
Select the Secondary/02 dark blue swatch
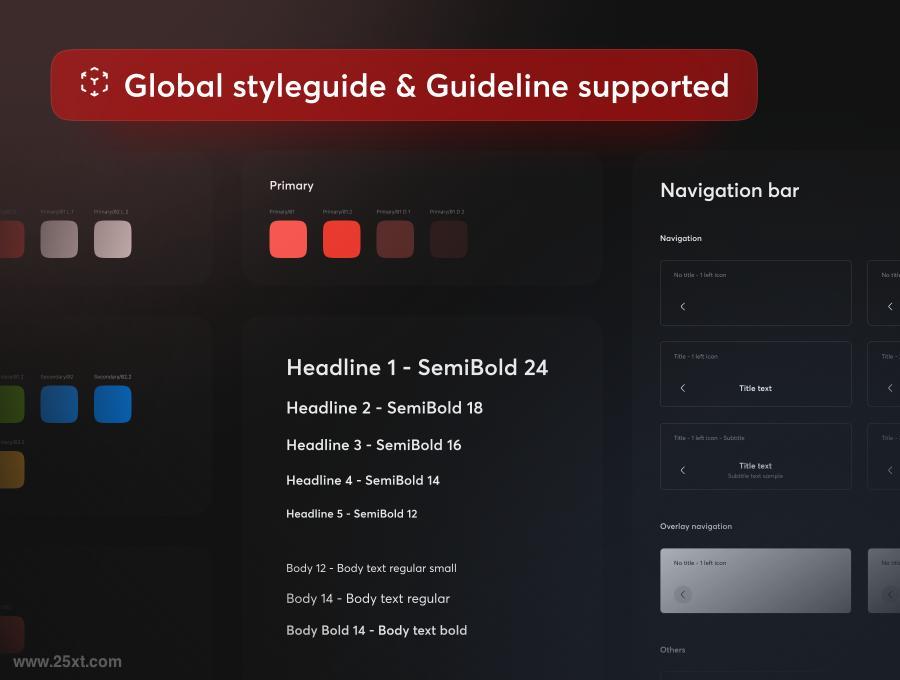coord(59,404)
